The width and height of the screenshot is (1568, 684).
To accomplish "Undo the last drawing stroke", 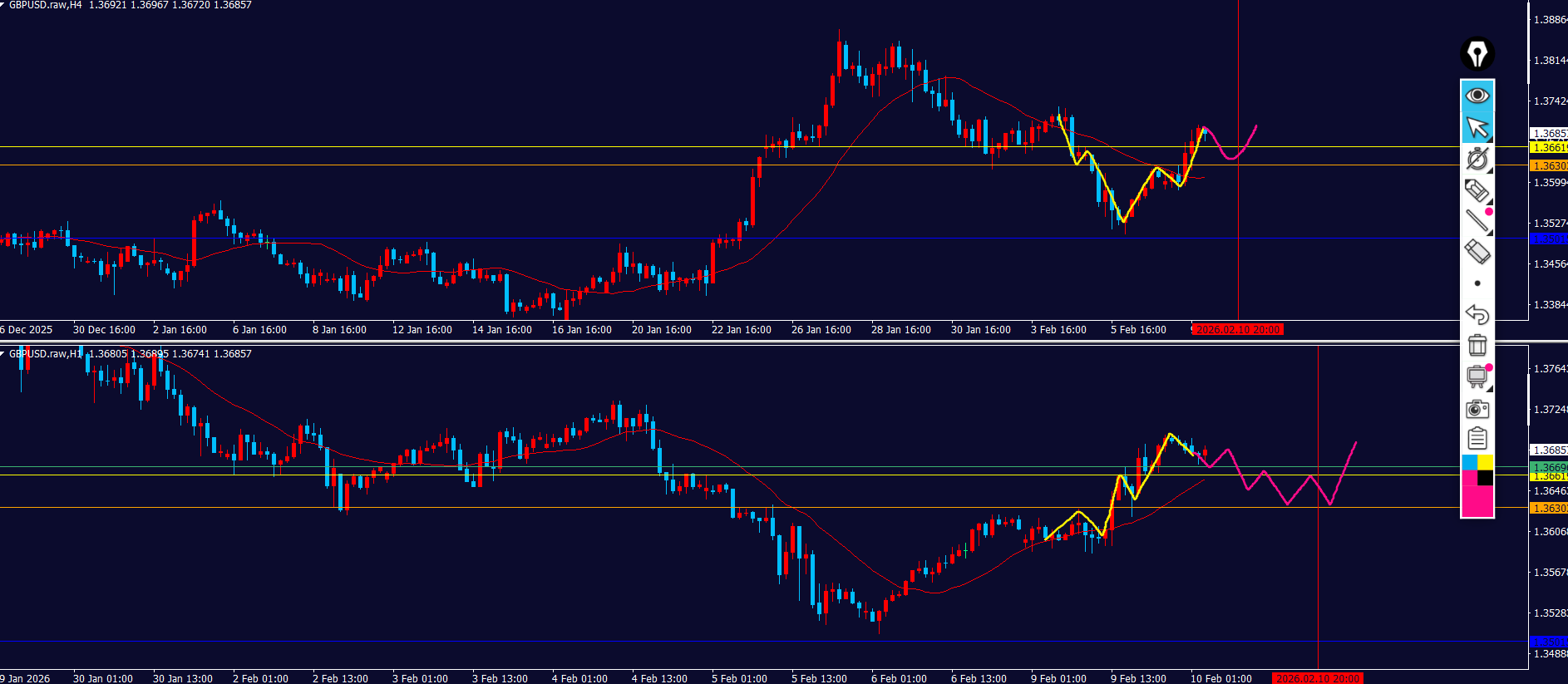I will point(1477,314).
